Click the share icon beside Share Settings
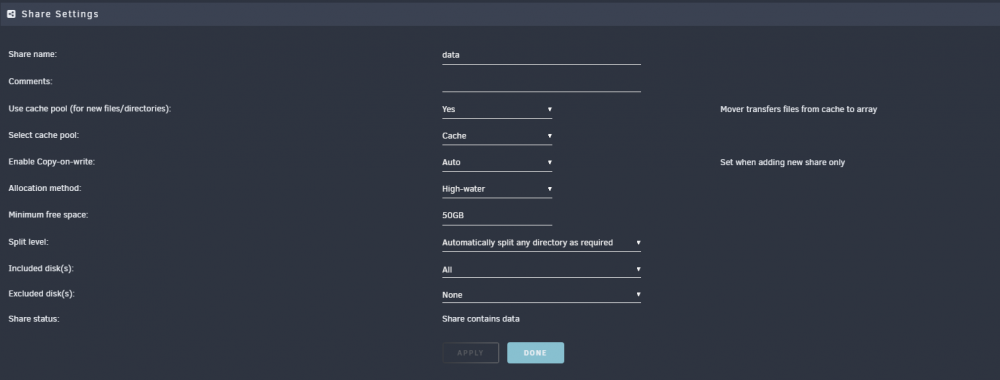 click(11, 14)
